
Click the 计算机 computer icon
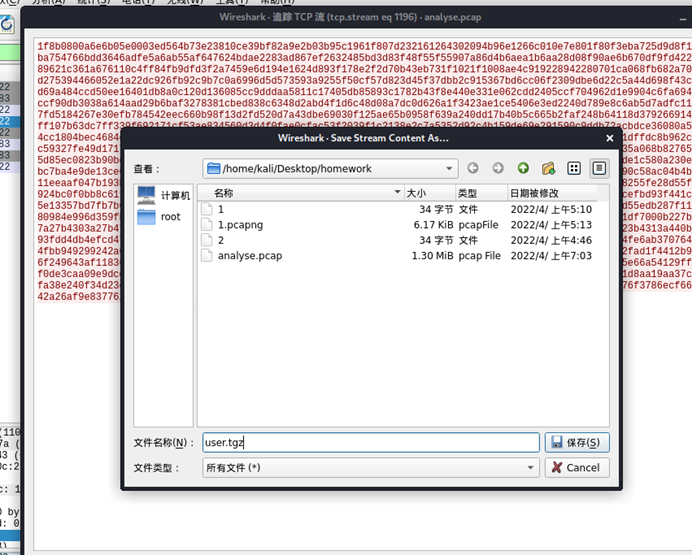point(146,195)
